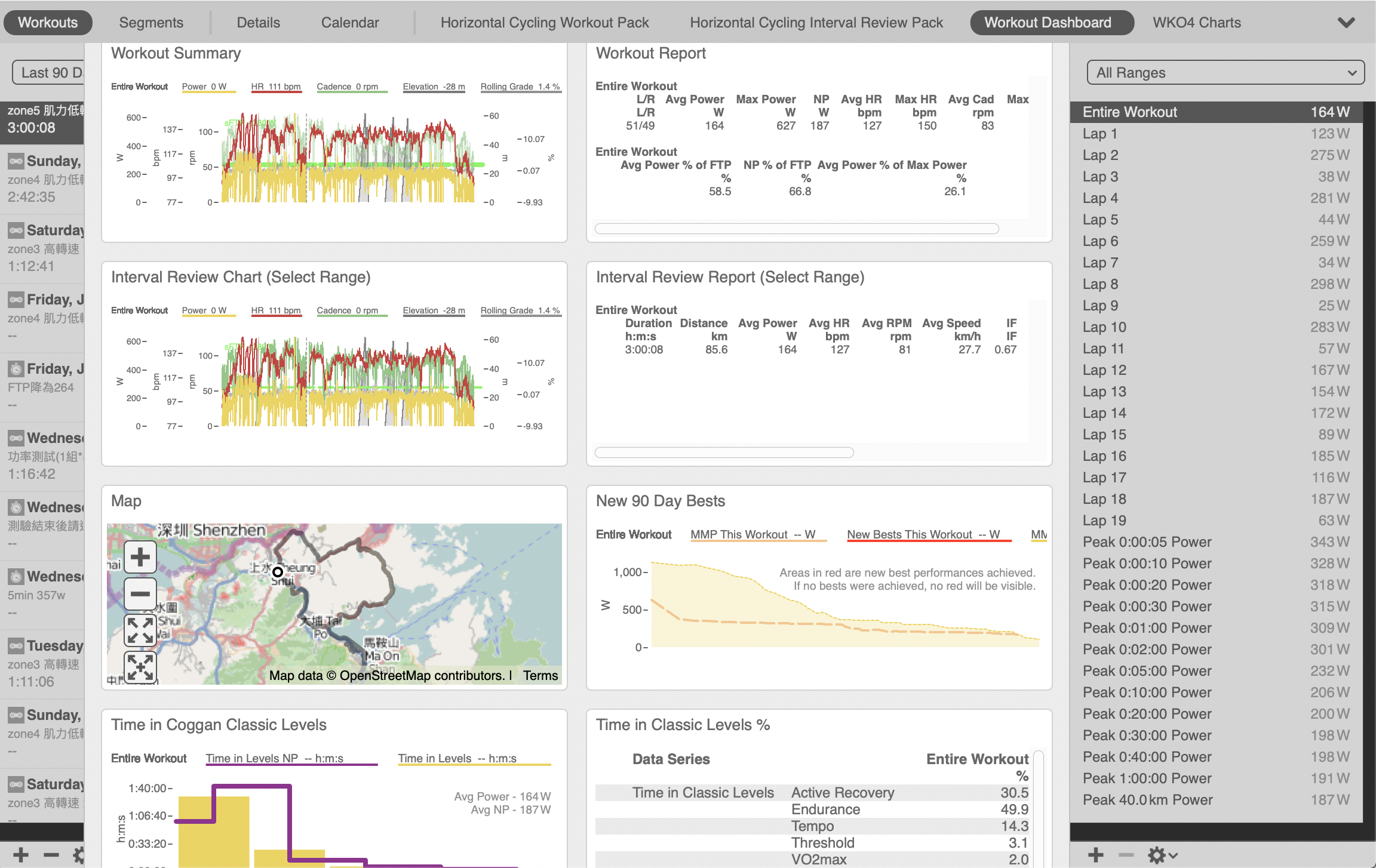Open the Last 90 Days filter dropdown

(48, 73)
